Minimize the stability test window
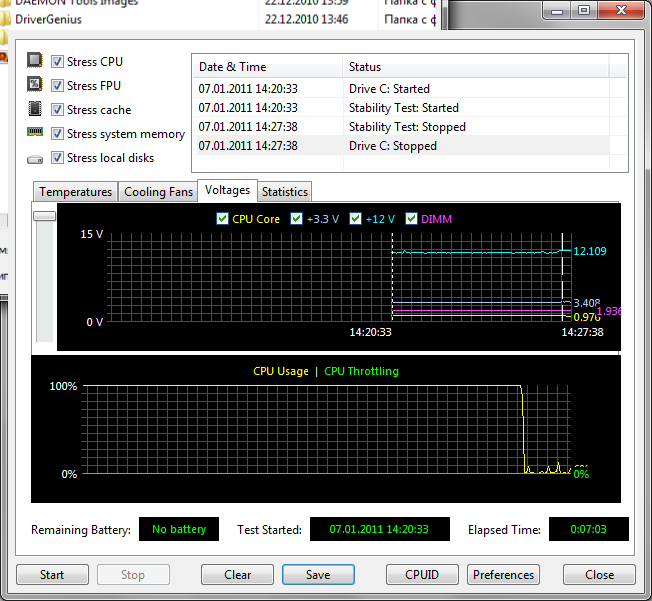This screenshot has height=601, width=652. (x=557, y=11)
